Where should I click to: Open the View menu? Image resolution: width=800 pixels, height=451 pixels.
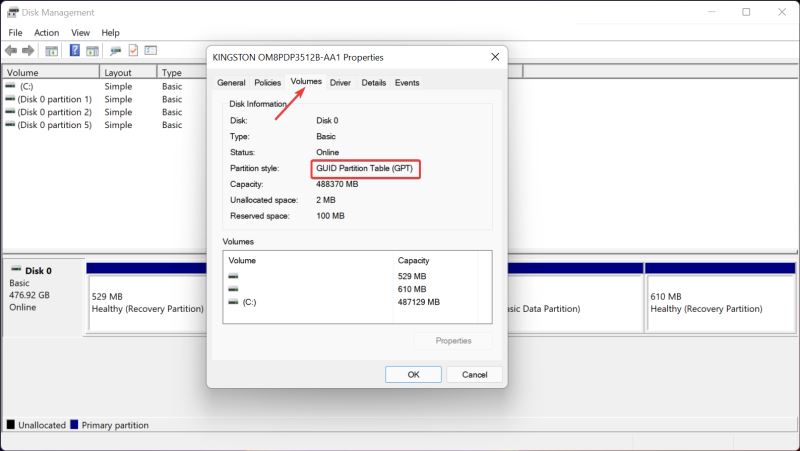tap(81, 33)
